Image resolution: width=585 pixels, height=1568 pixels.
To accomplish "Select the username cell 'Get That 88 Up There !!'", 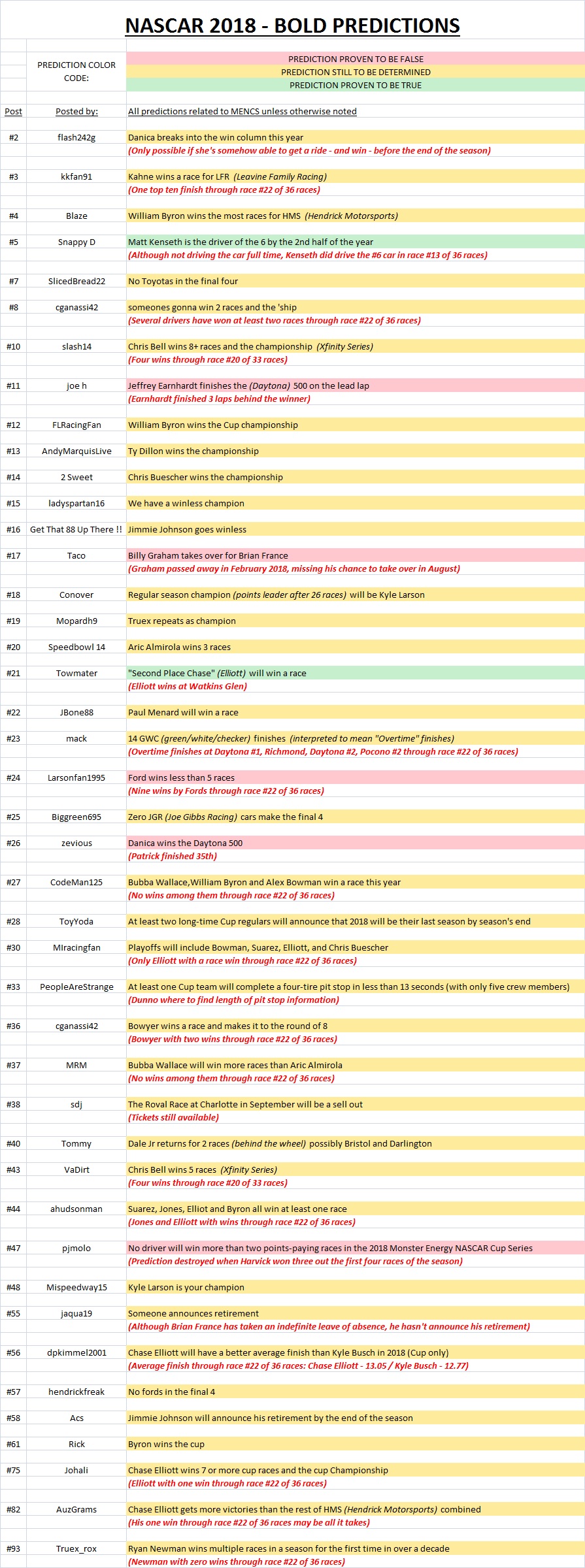I will pos(76,529).
